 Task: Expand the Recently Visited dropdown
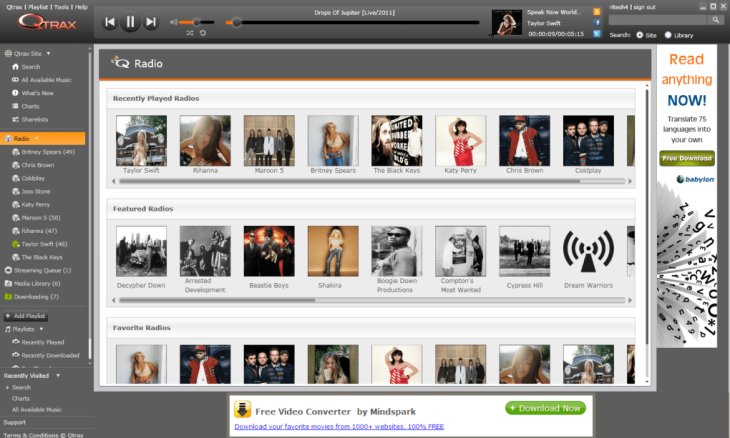57,375
